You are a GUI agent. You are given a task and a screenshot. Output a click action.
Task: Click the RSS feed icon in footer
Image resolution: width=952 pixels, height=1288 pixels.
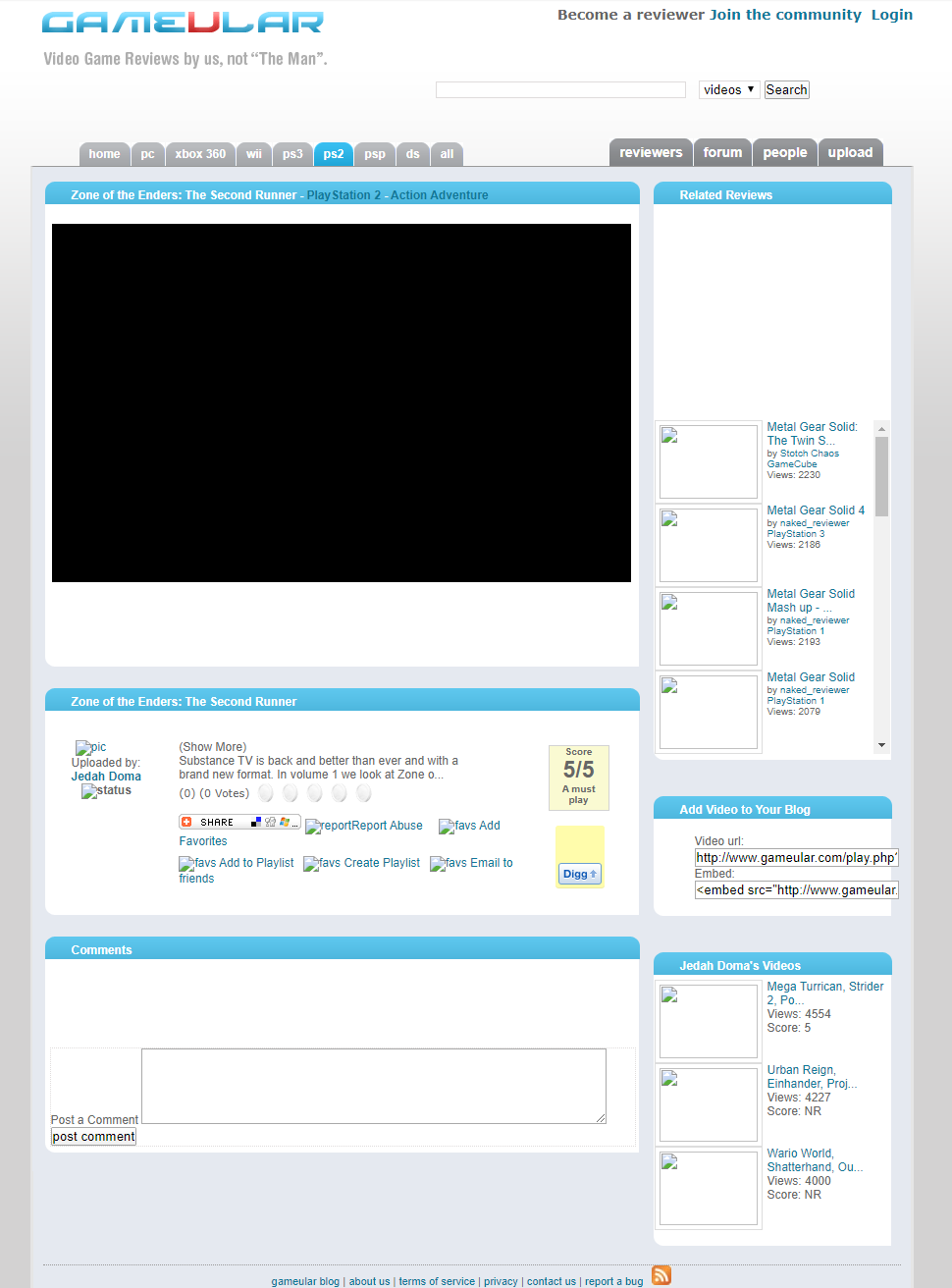coord(661,1275)
